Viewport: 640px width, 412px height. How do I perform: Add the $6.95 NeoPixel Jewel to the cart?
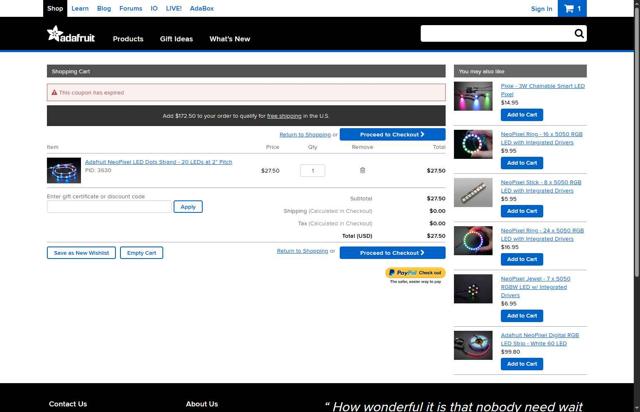click(x=522, y=316)
